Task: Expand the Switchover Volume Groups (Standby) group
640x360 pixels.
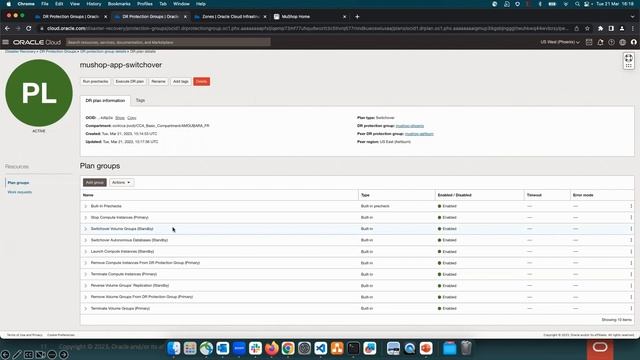Action: (86, 229)
